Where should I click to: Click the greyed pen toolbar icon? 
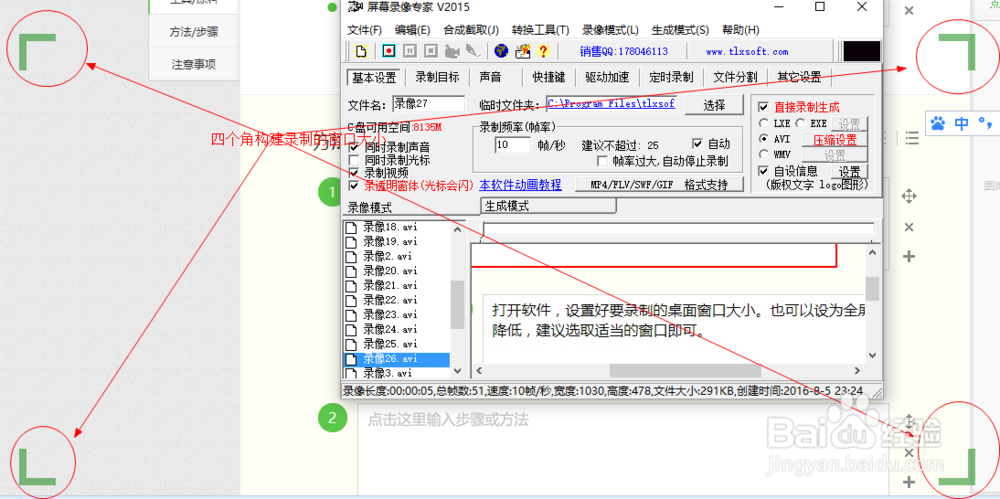click(473, 51)
